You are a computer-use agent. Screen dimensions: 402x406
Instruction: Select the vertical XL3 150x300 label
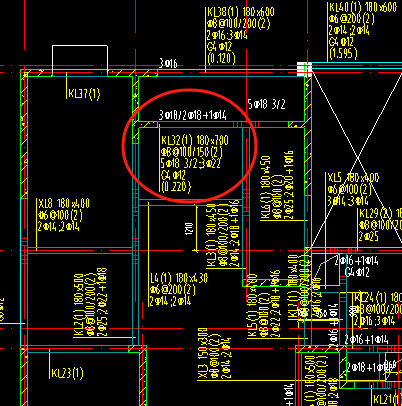pos(203,354)
